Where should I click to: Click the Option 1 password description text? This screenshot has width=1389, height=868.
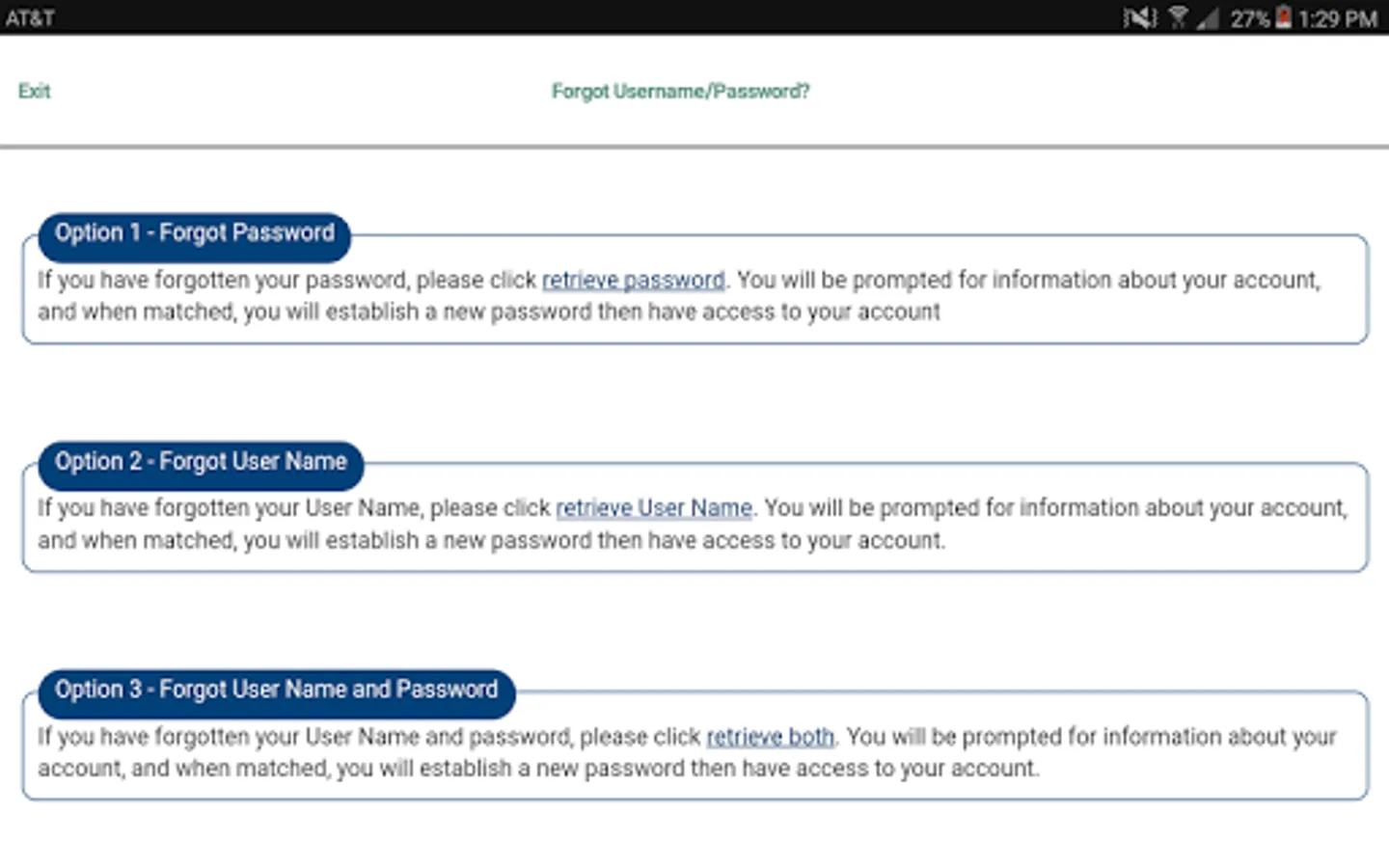tap(488, 312)
